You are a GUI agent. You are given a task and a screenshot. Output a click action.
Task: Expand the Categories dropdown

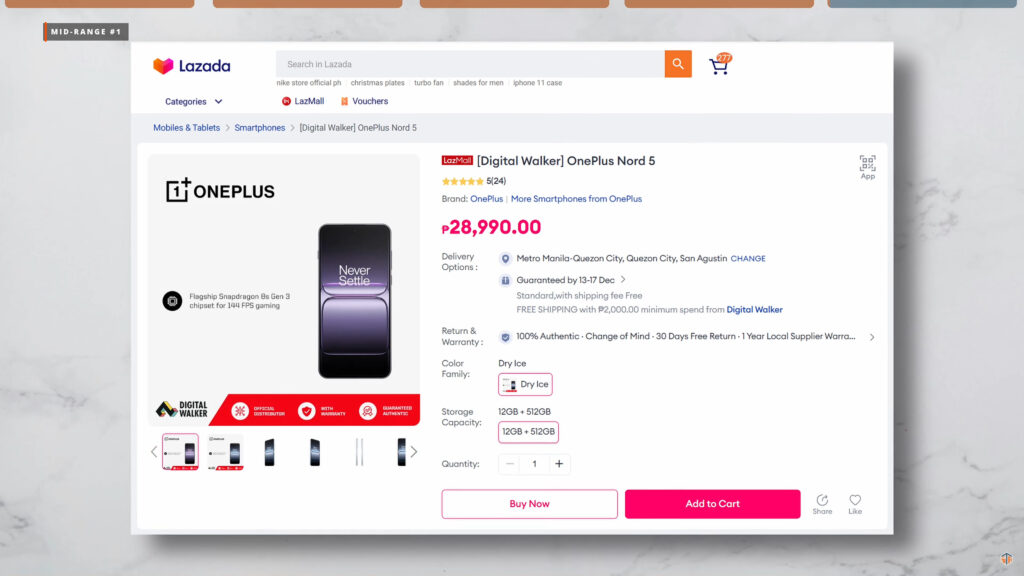pos(194,101)
